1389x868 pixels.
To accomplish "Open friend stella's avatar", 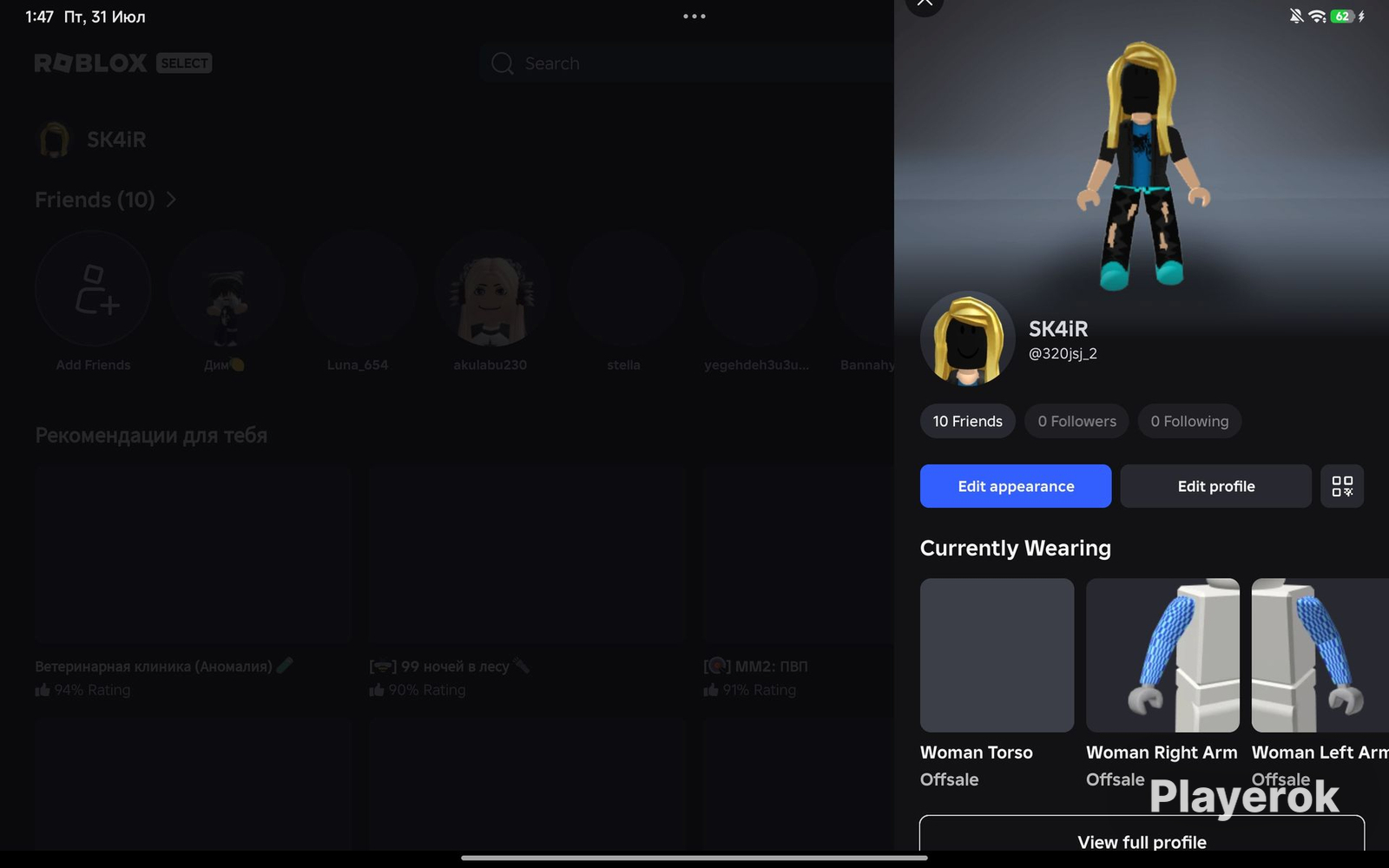I will [x=624, y=289].
